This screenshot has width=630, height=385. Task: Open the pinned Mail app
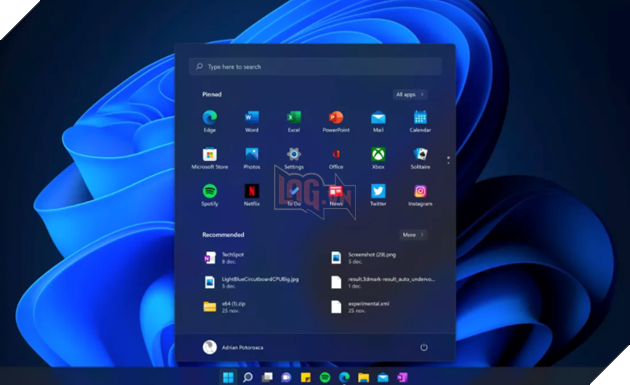point(378,121)
